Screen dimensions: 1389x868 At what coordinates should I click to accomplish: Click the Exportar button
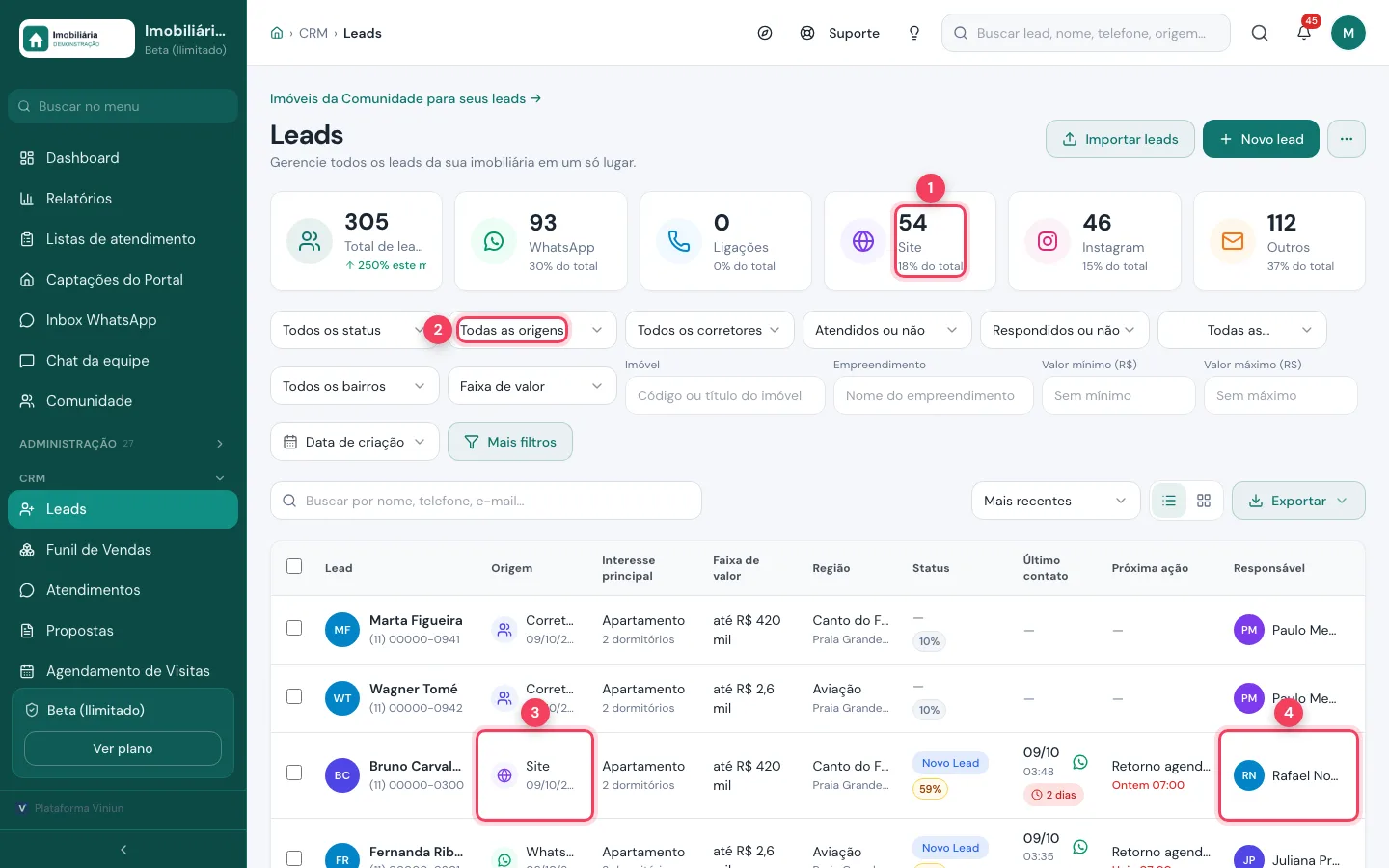(1298, 501)
